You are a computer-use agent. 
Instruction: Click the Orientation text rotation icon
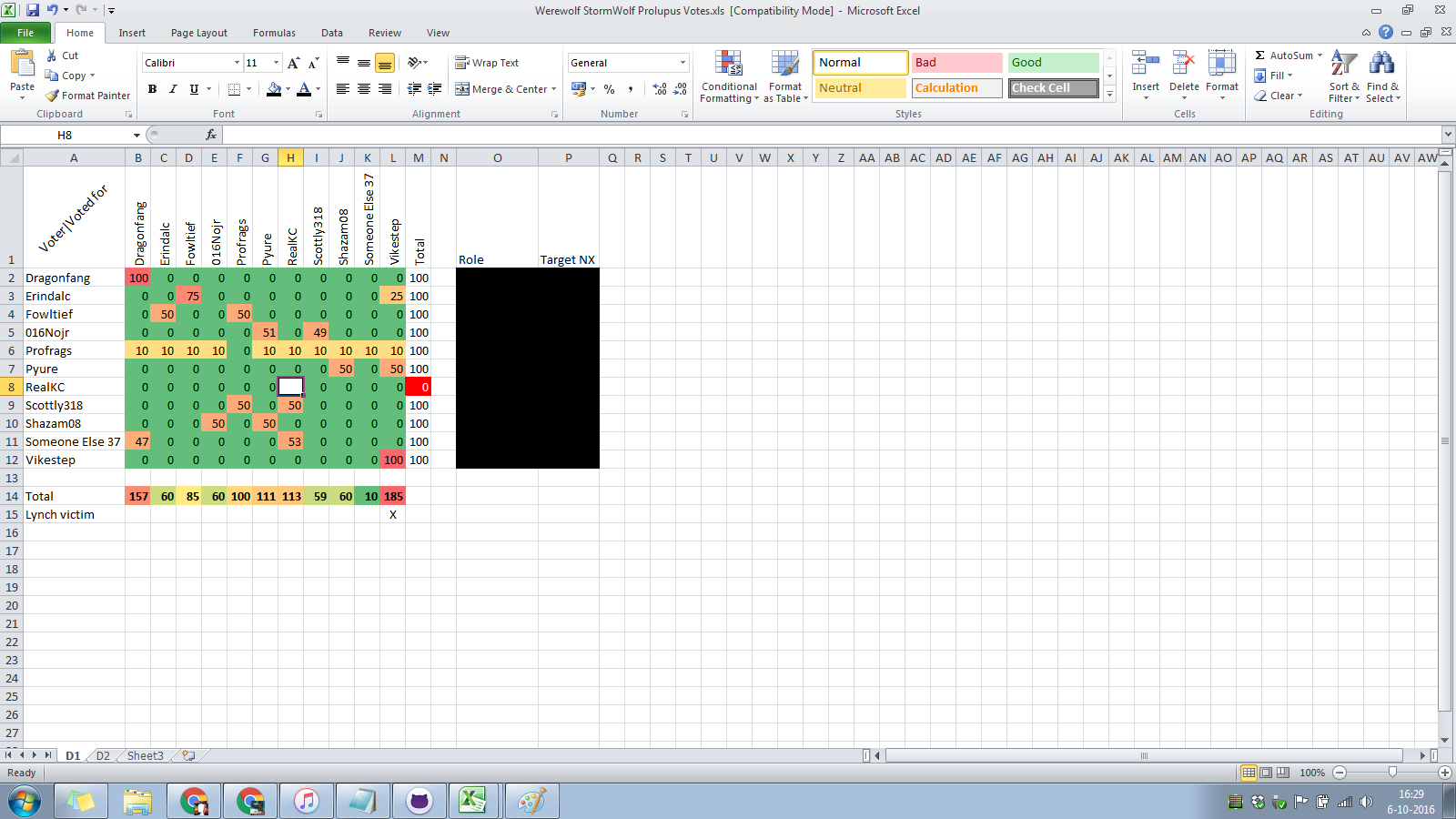click(x=415, y=63)
